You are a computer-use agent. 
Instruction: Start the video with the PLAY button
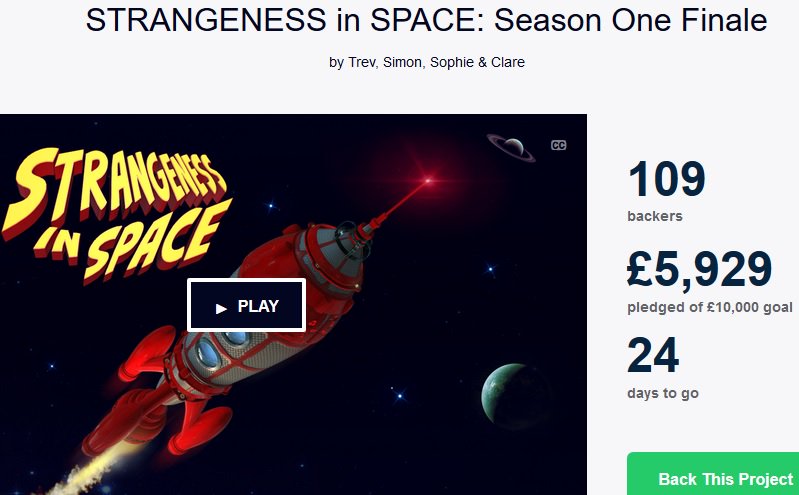coord(247,305)
